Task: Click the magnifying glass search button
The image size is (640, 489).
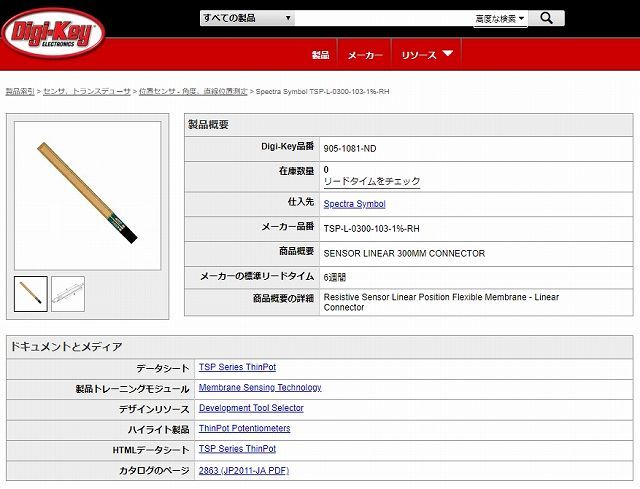Action: click(x=547, y=18)
